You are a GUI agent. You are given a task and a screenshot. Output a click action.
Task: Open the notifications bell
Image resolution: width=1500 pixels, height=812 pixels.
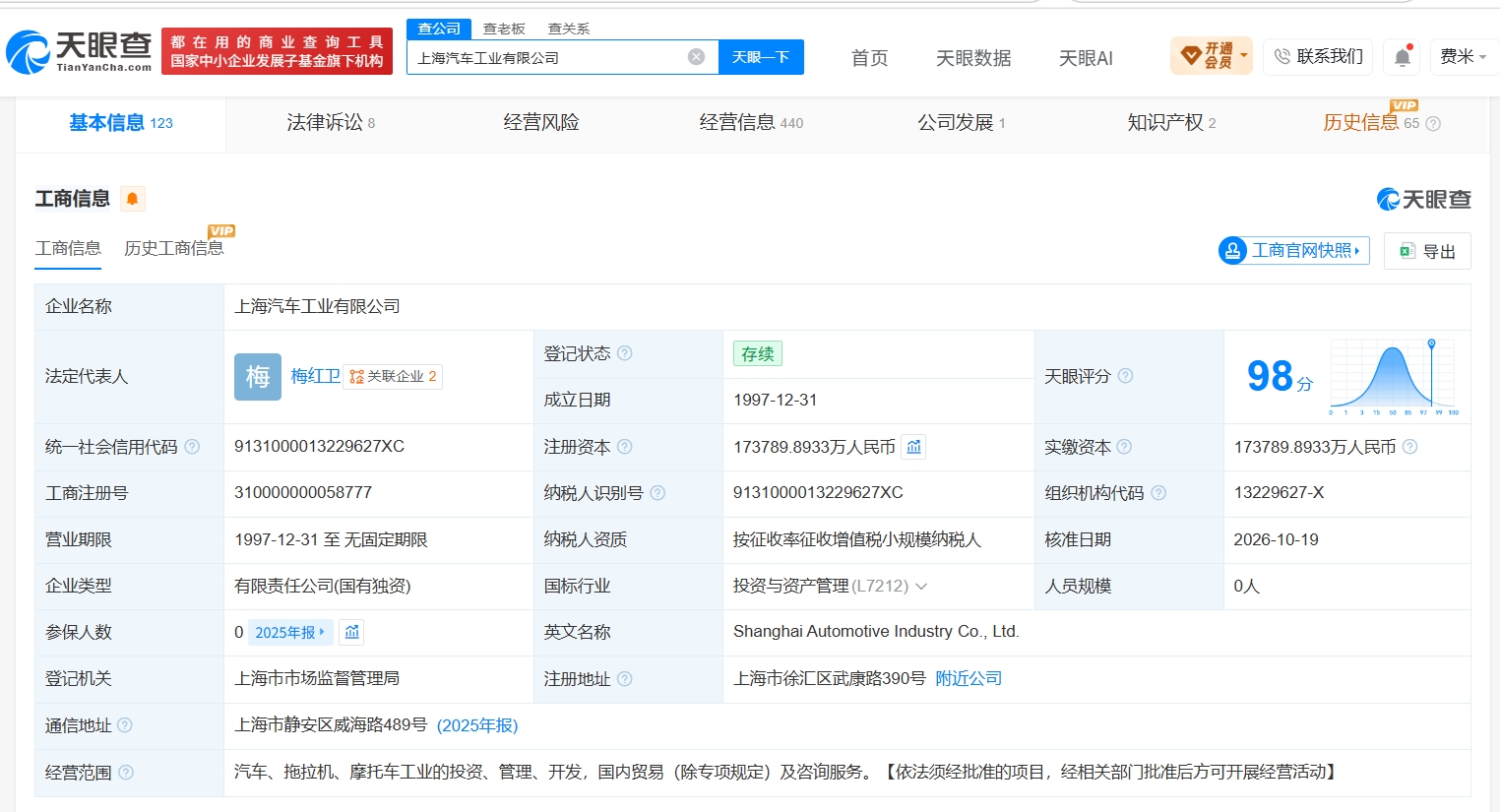tap(1403, 57)
